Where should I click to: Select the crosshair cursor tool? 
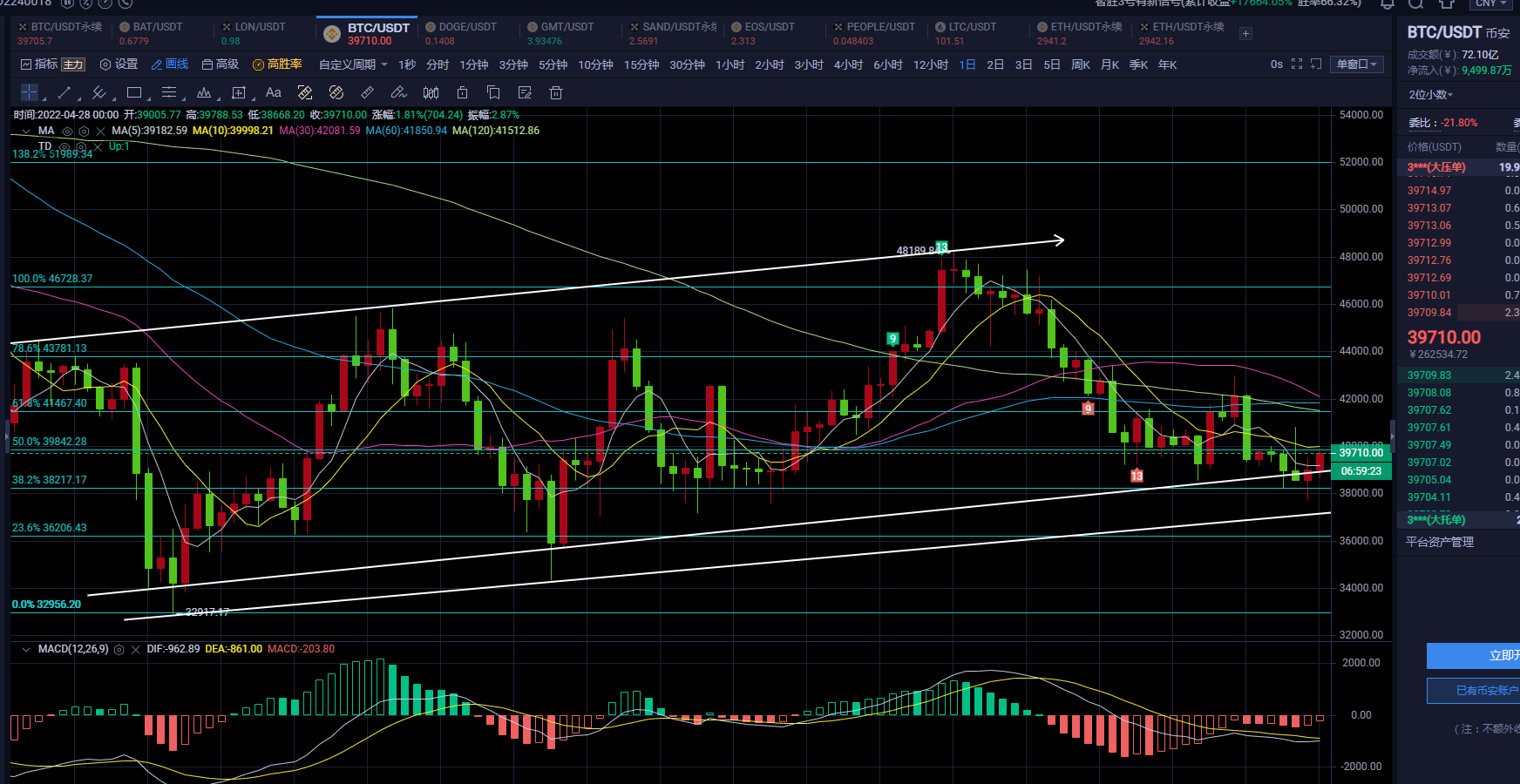(x=30, y=92)
